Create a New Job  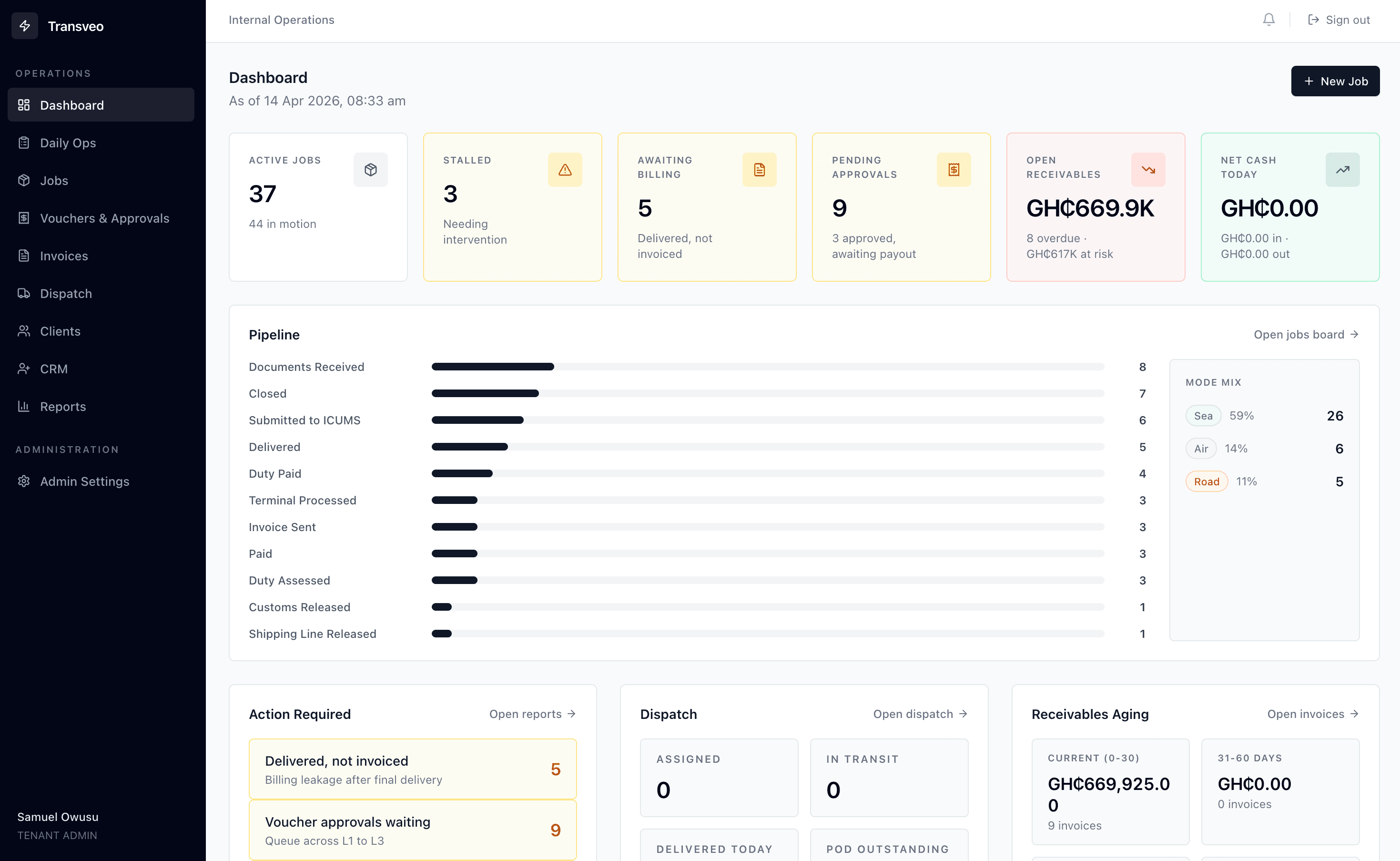point(1335,81)
